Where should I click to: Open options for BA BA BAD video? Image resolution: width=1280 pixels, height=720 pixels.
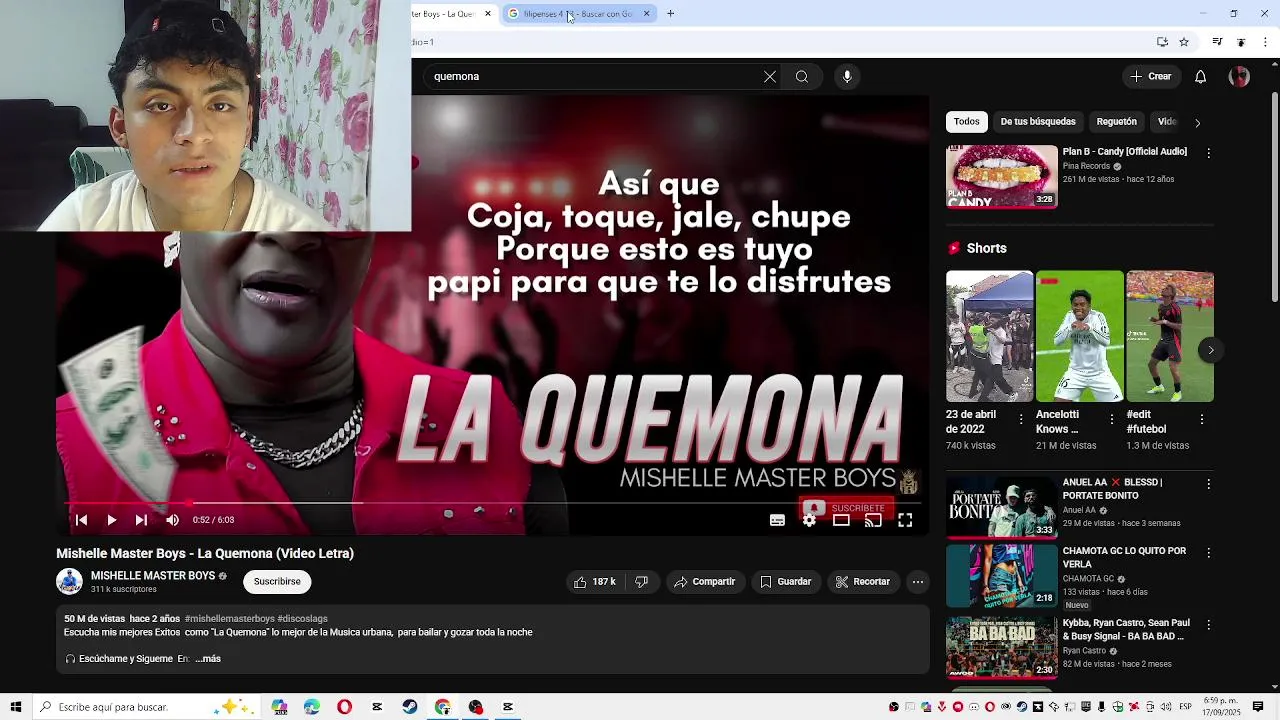1208,625
